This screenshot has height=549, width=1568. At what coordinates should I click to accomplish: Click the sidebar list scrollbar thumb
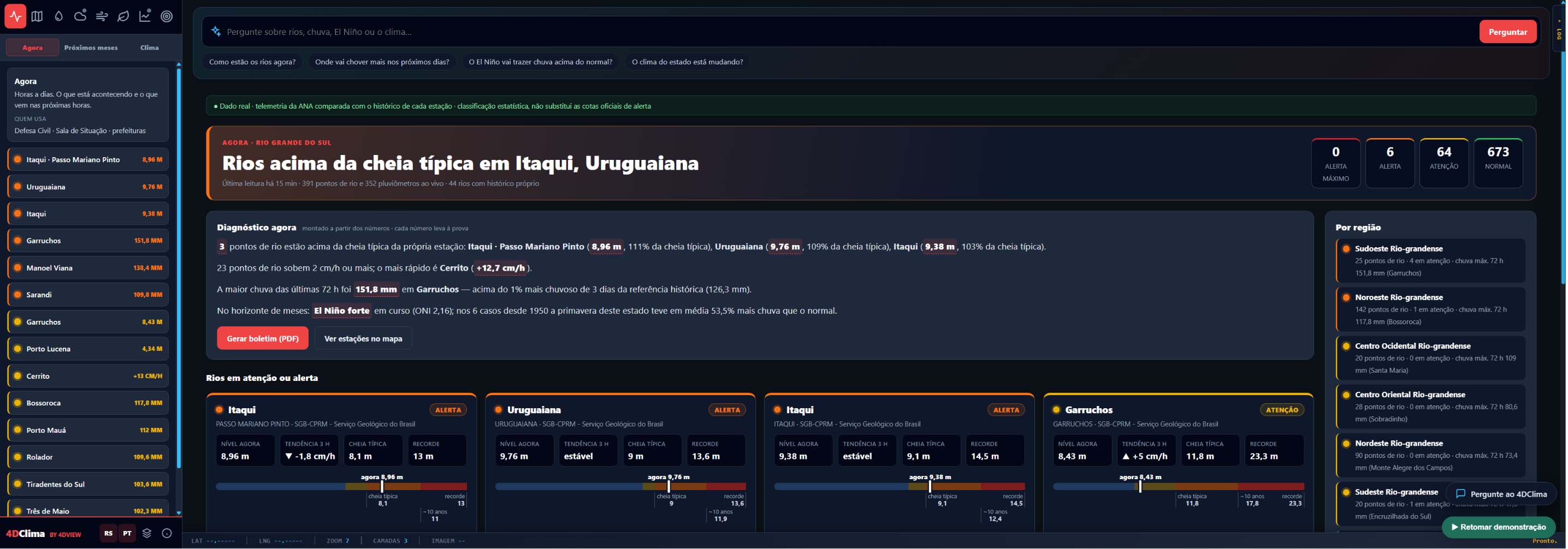click(x=179, y=267)
